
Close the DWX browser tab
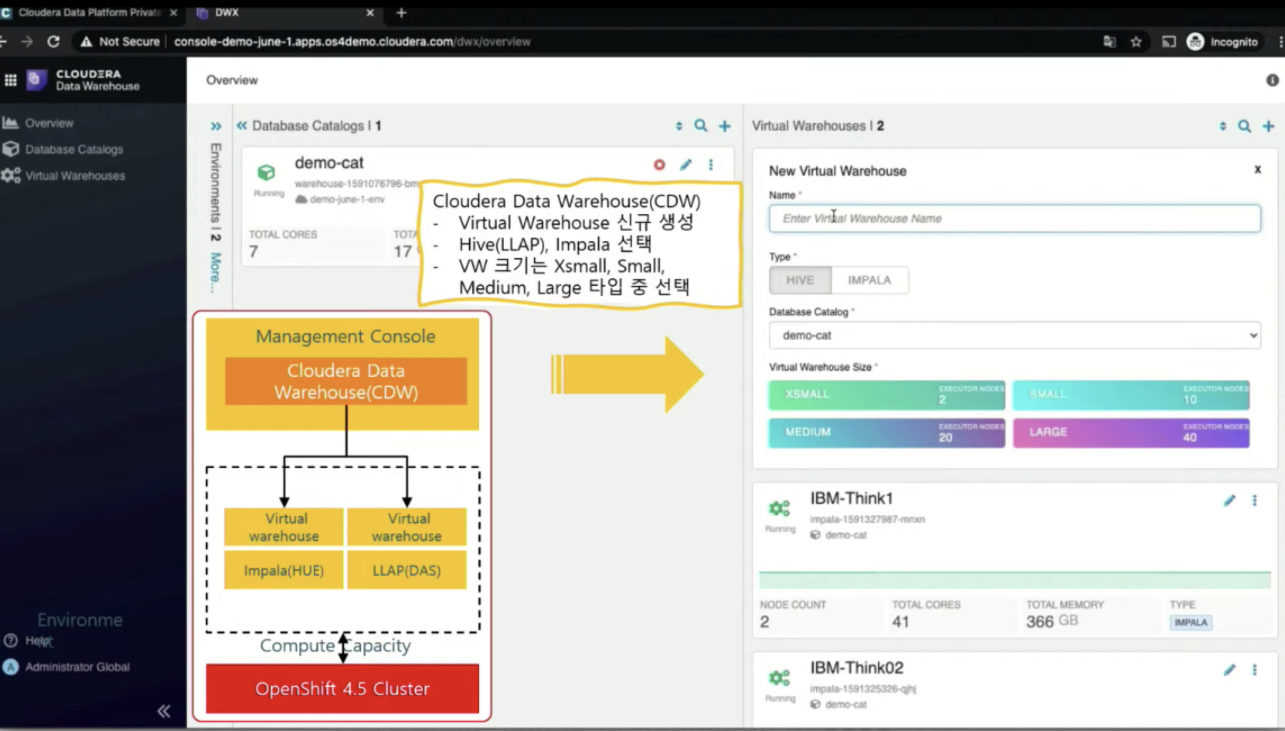point(370,13)
